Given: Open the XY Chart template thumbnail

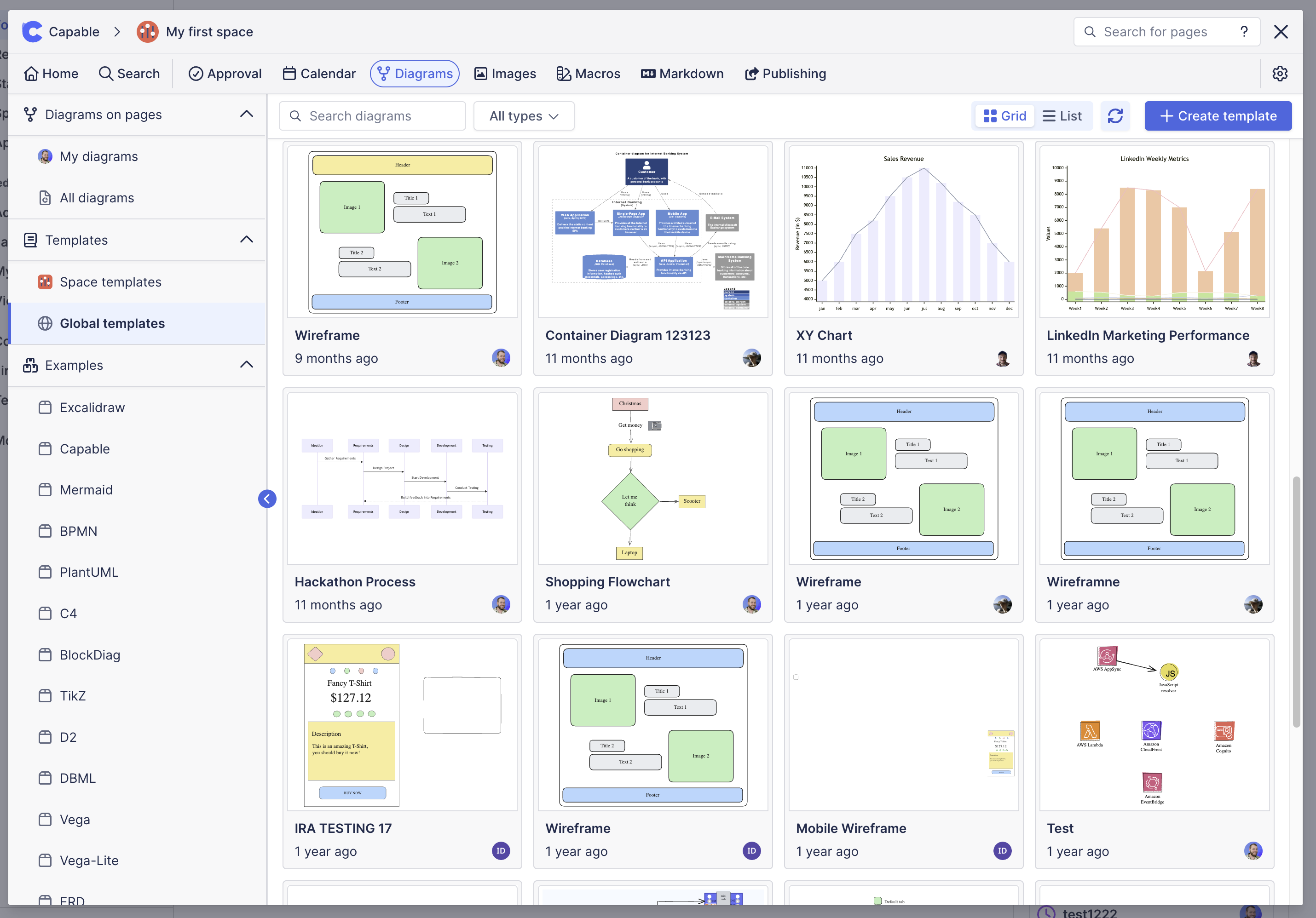Looking at the screenshot, I should (903, 231).
